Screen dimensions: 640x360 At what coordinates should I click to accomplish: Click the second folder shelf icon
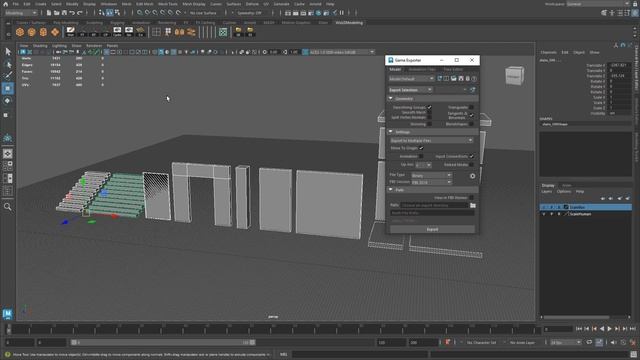pyautogui.click(x=250, y=32)
